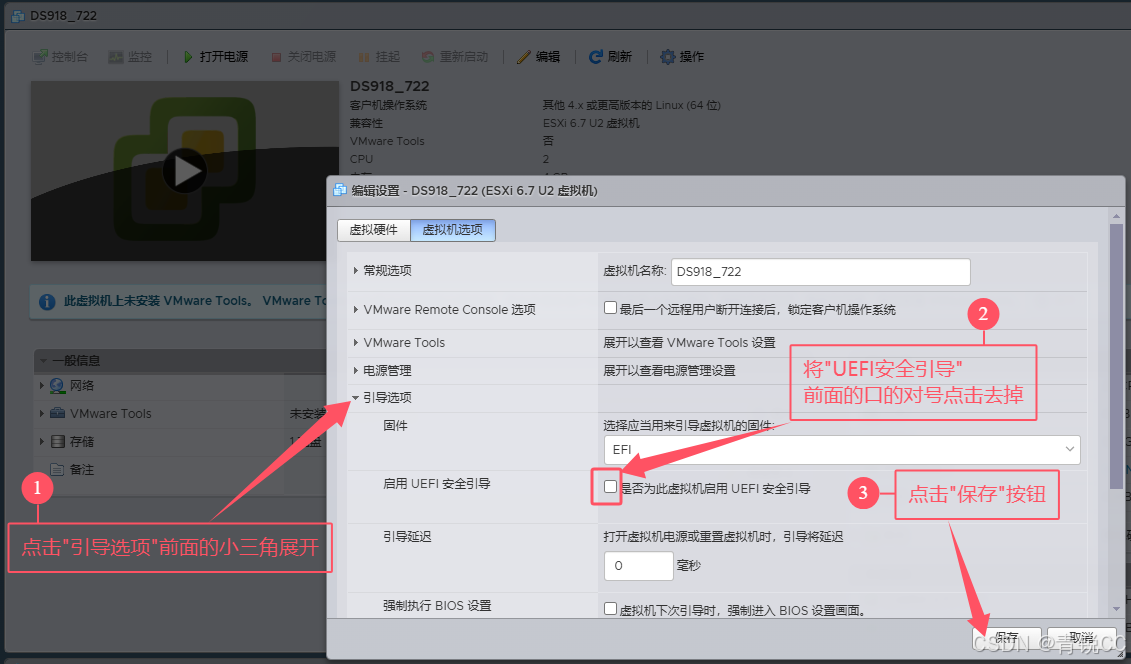Viewport: 1131px width, 664px height.
Task: Select the VM Options tab
Action: click(x=453, y=230)
